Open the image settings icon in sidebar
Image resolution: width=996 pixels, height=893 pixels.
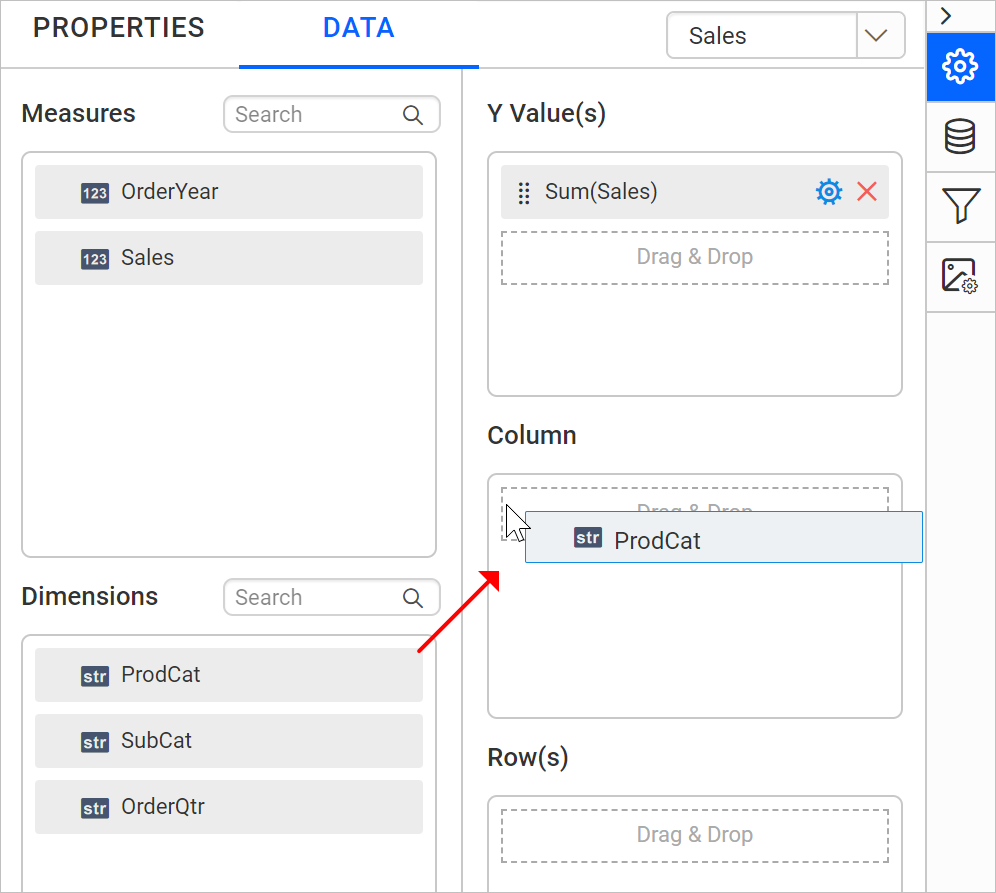click(x=960, y=276)
